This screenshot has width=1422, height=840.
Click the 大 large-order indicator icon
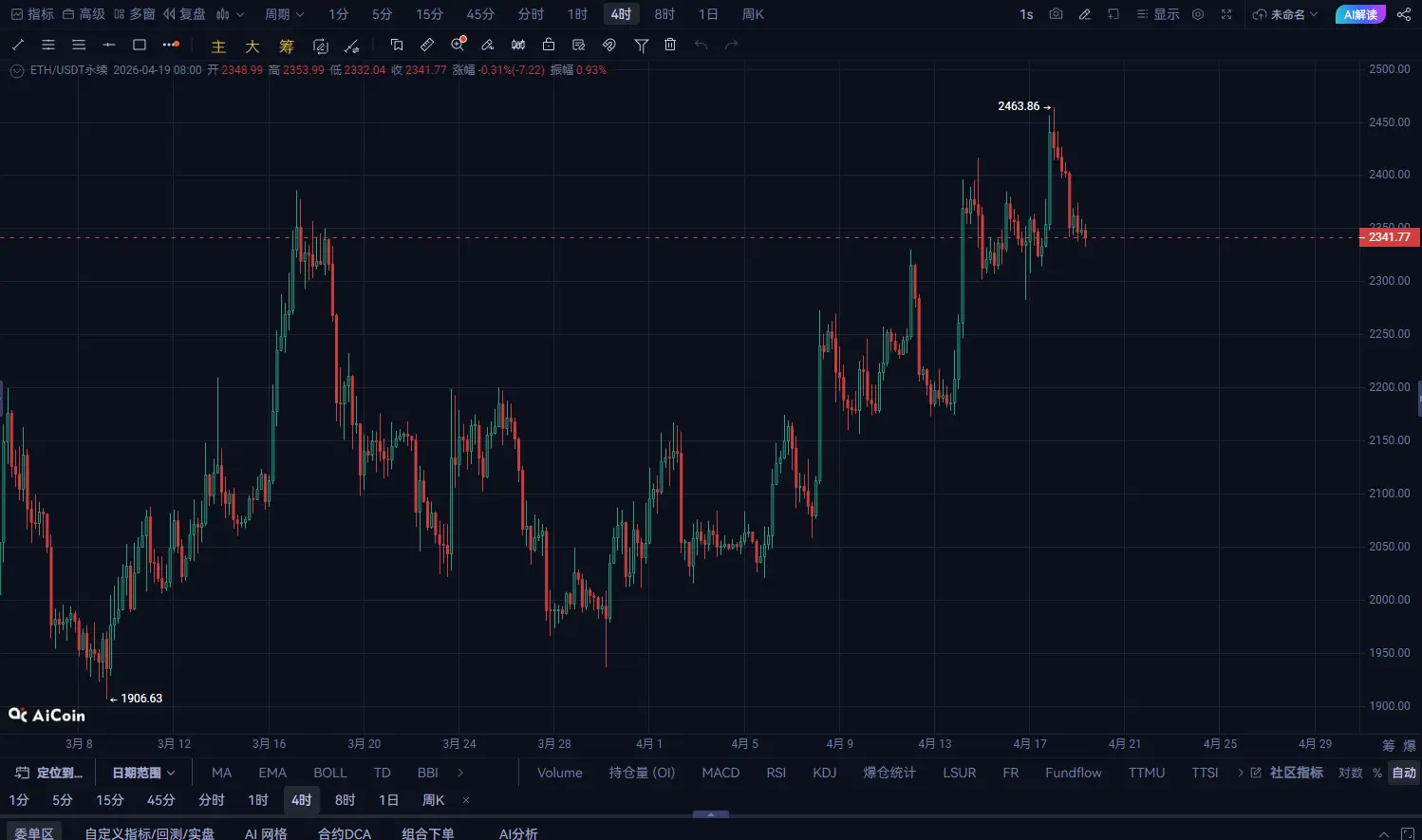[x=253, y=46]
